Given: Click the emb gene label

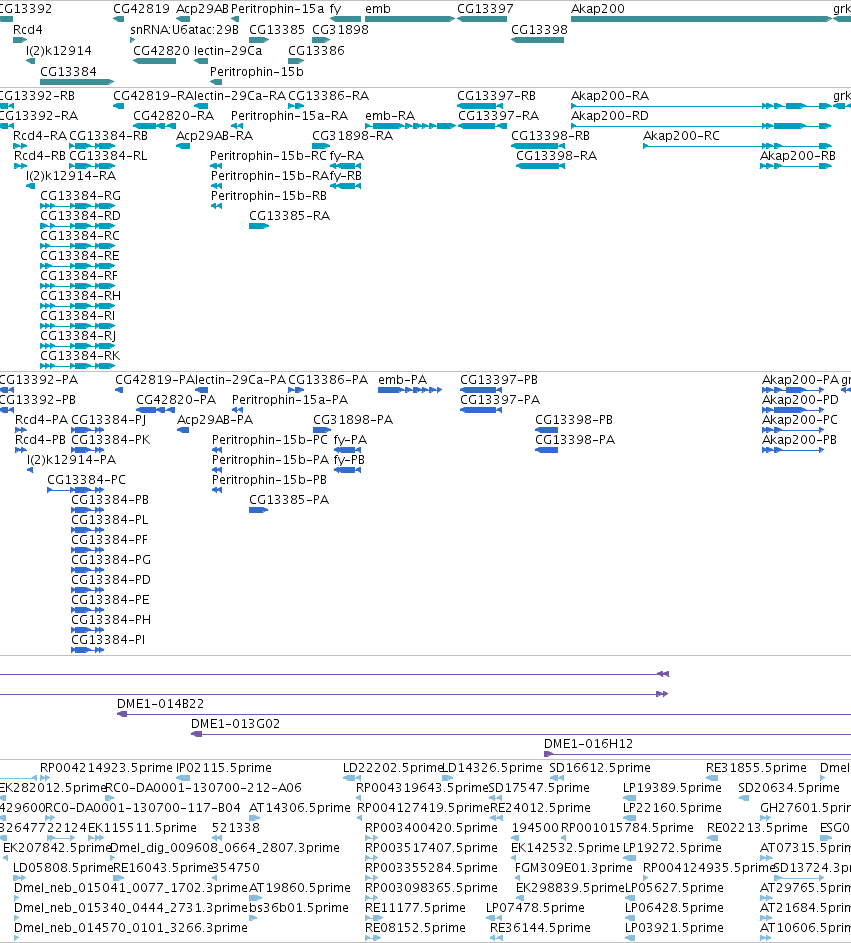Looking at the screenshot, I should point(378,9).
